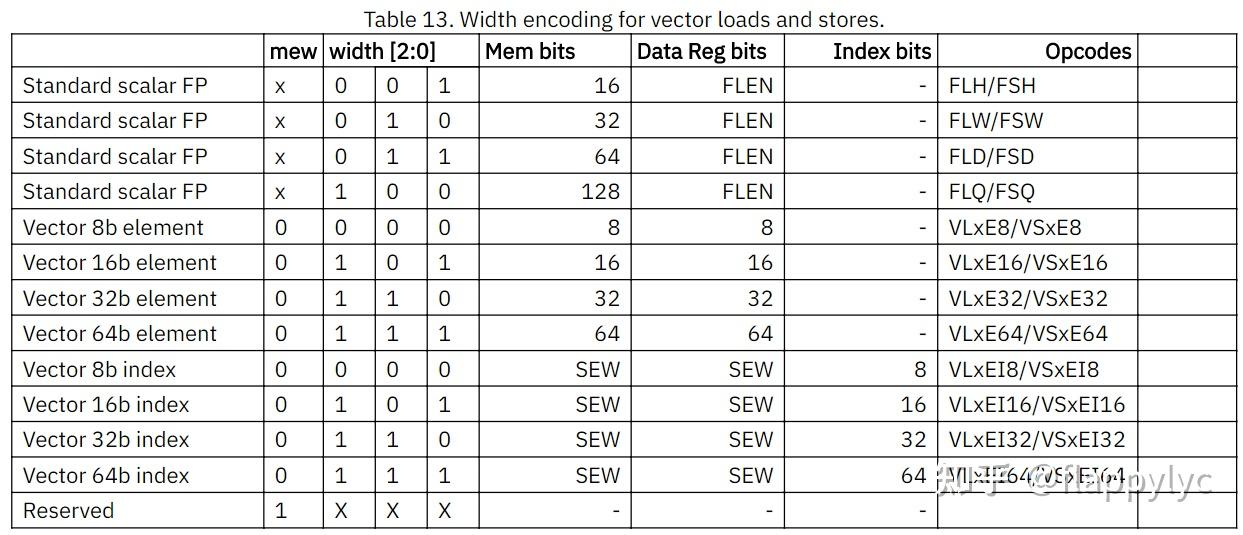The image size is (1243, 535).
Task: Select the Vector 16b index row label
Action: click(106, 405)
